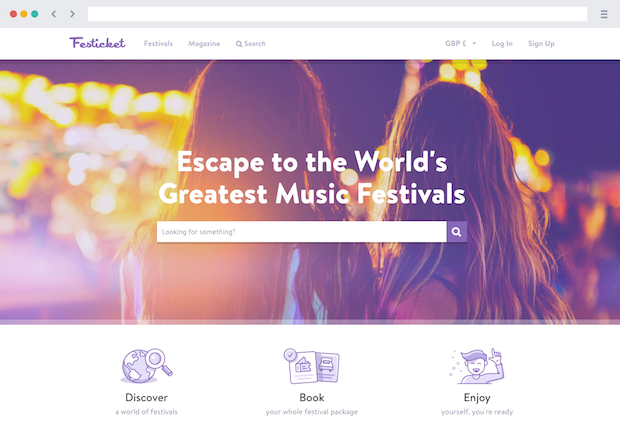Click the Festicket logo
Image resolution: width=620 pixels, height=438 pixels.
click(97, 43)
